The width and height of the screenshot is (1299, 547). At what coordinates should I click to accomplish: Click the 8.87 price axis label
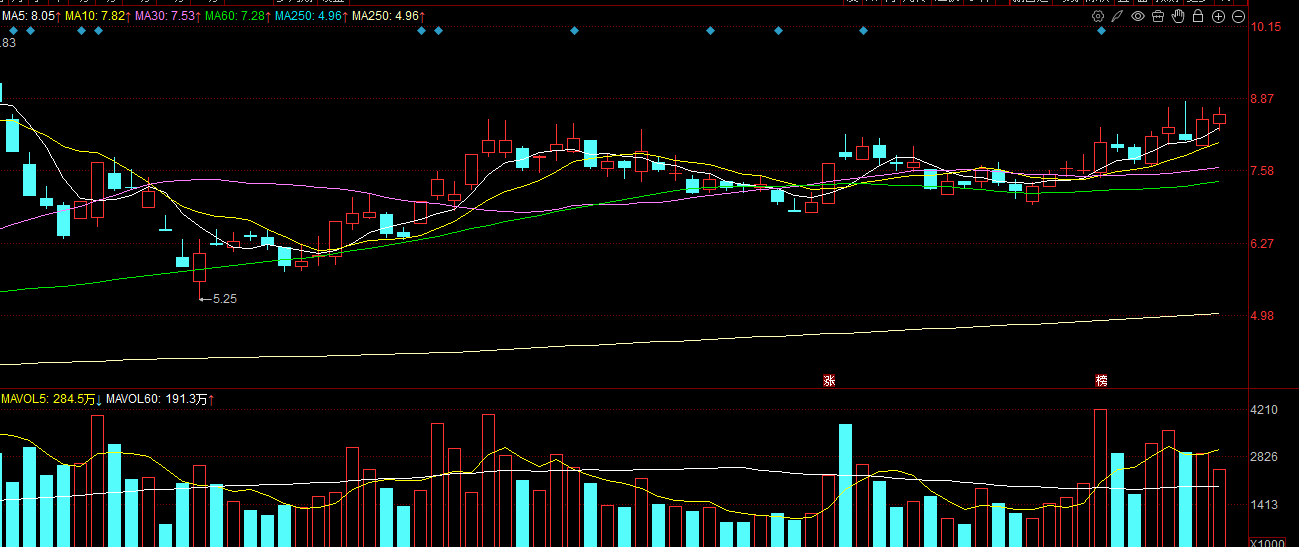pyautogui.click(x=1264, y=99)
